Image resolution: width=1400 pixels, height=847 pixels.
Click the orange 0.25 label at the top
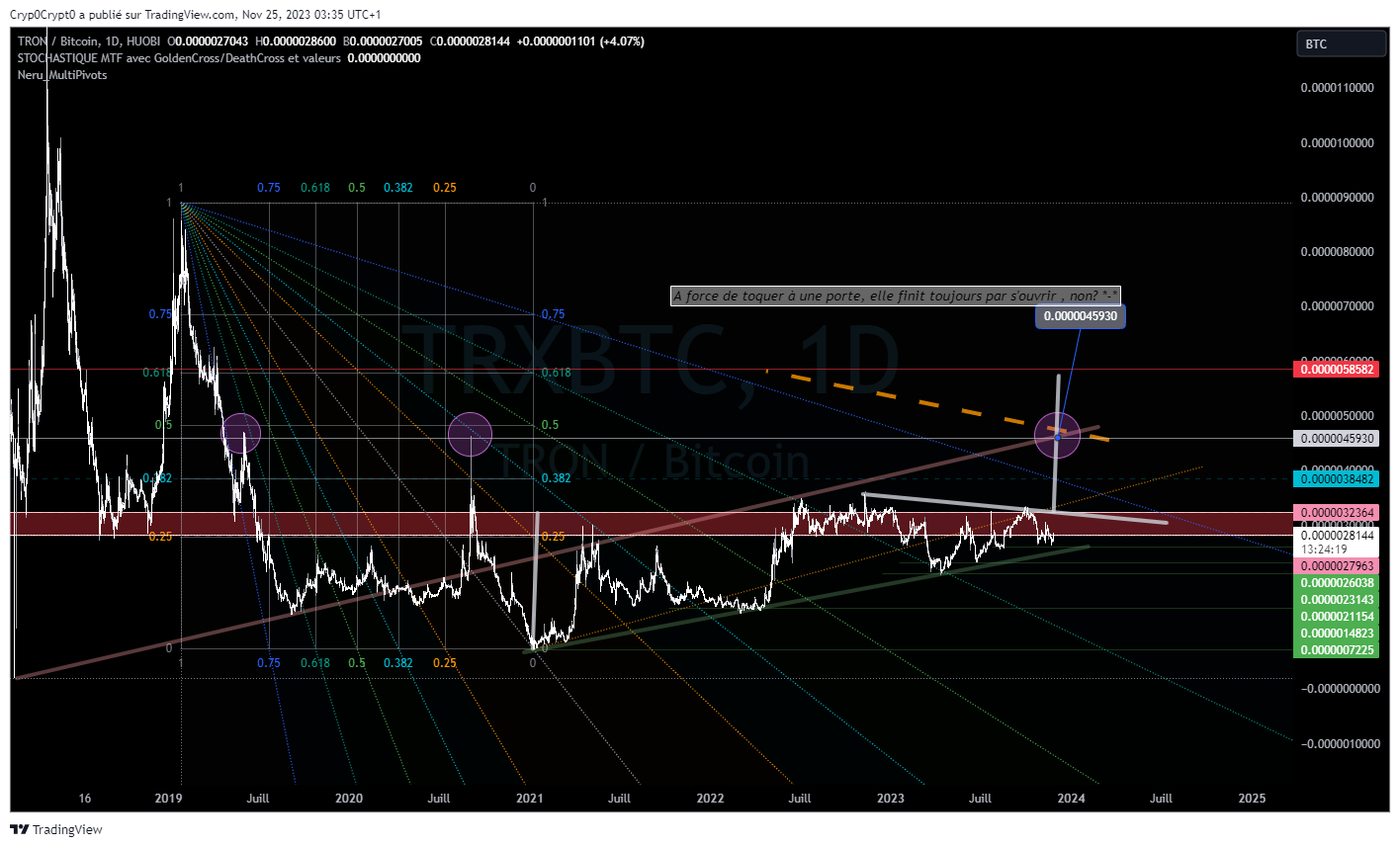pyautogui.click(x=445, y=188)
